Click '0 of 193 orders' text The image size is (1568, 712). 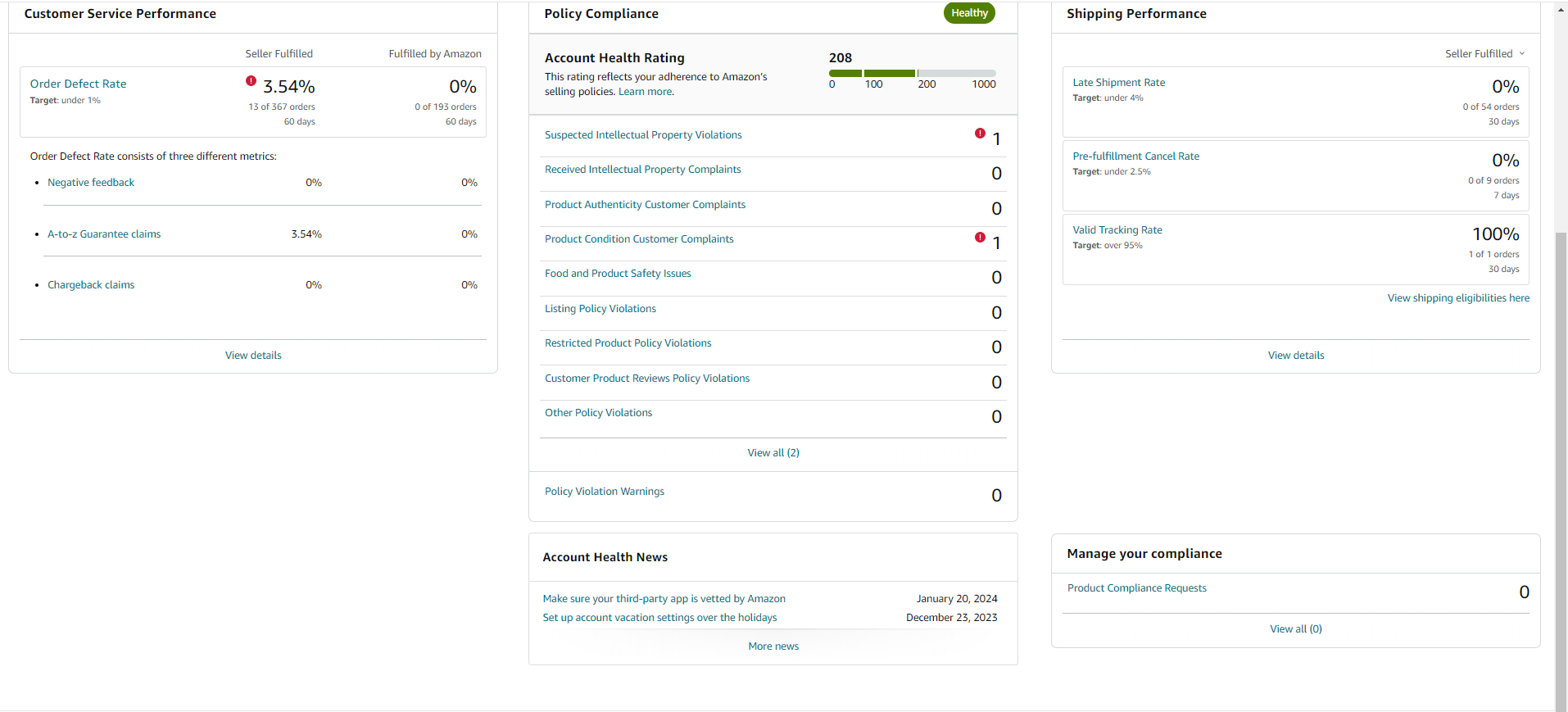click(x=446, y=107)
